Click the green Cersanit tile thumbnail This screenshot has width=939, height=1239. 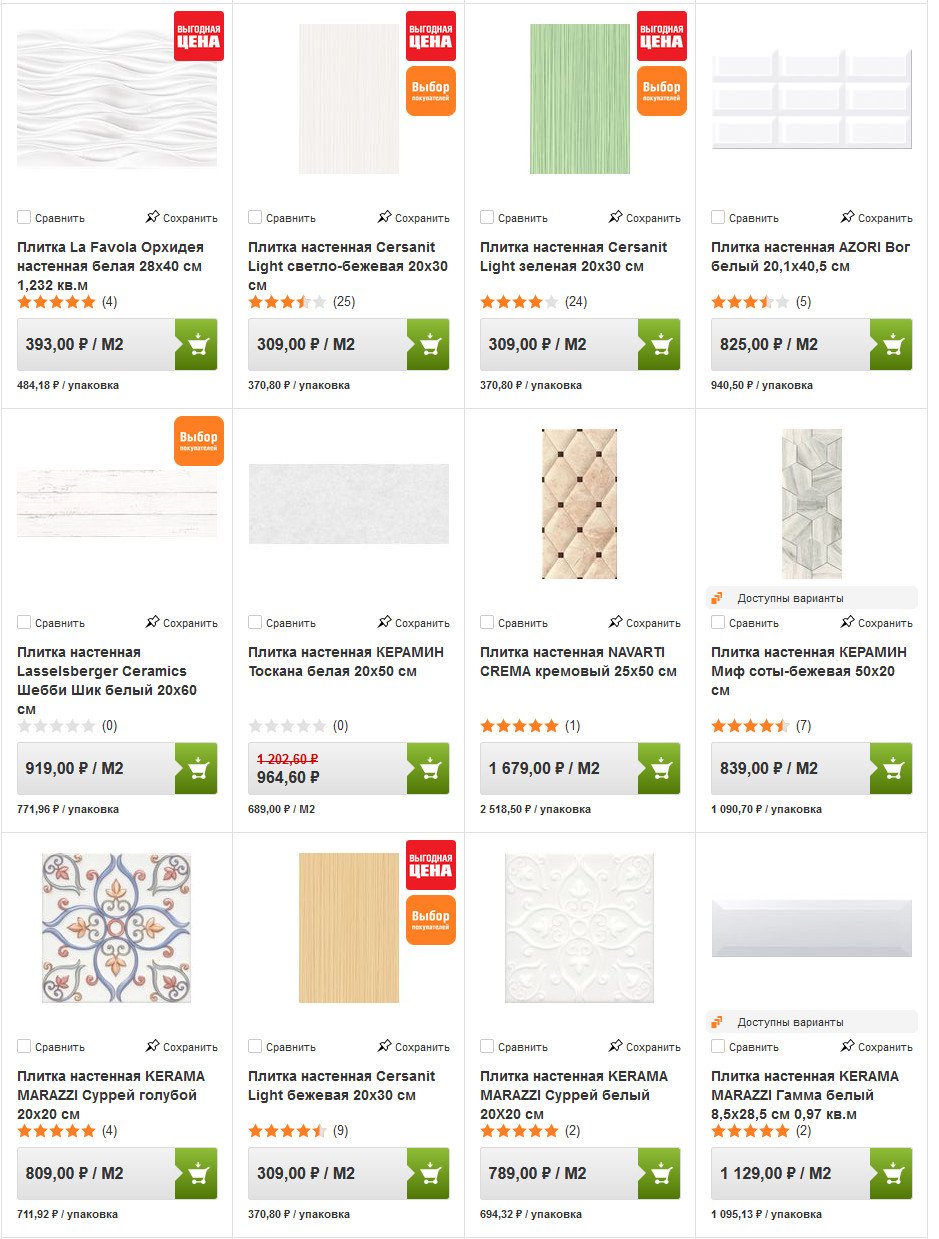(579, 99)
